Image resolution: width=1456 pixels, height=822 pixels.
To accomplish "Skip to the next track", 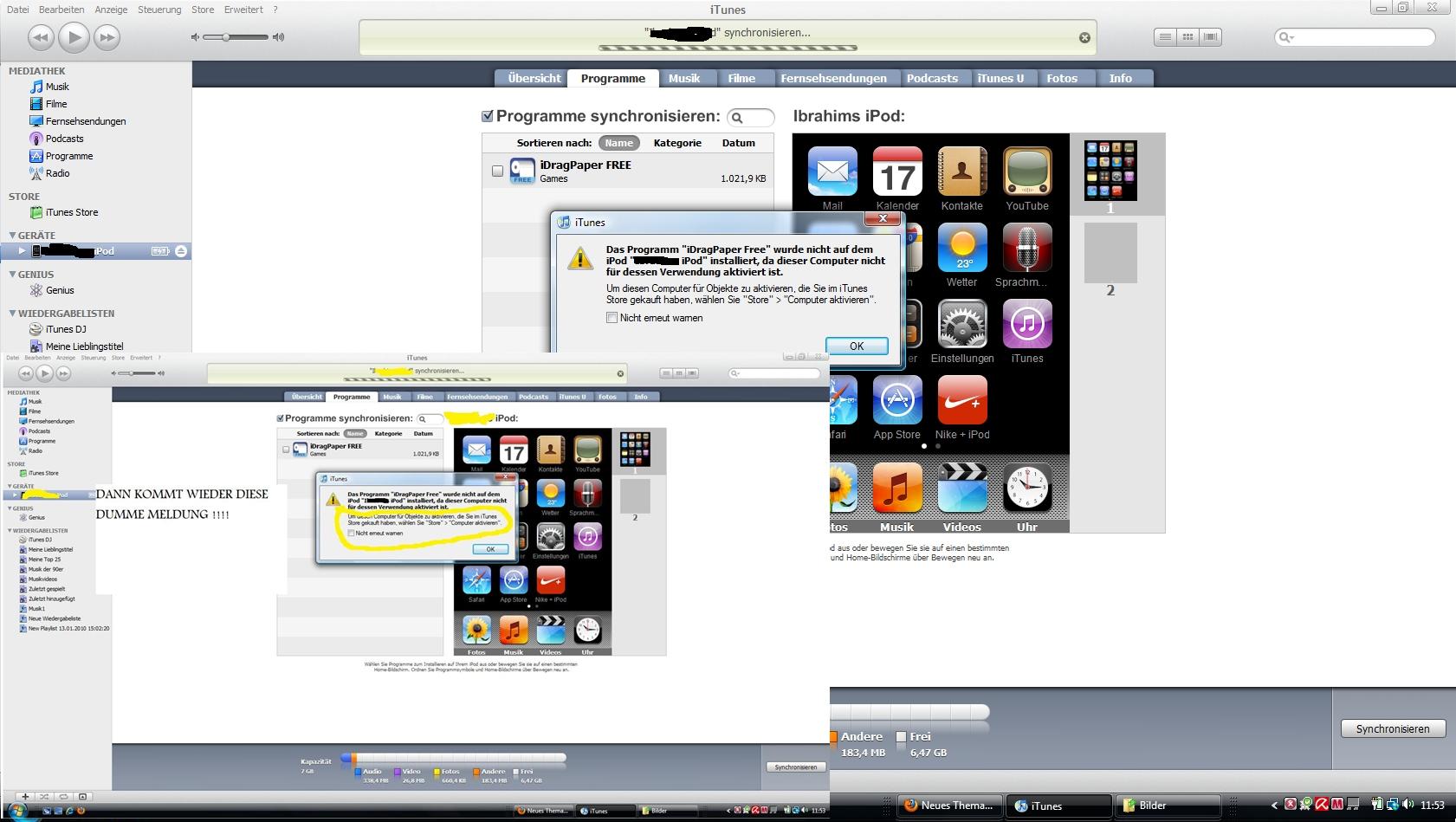I will (107, 37).
